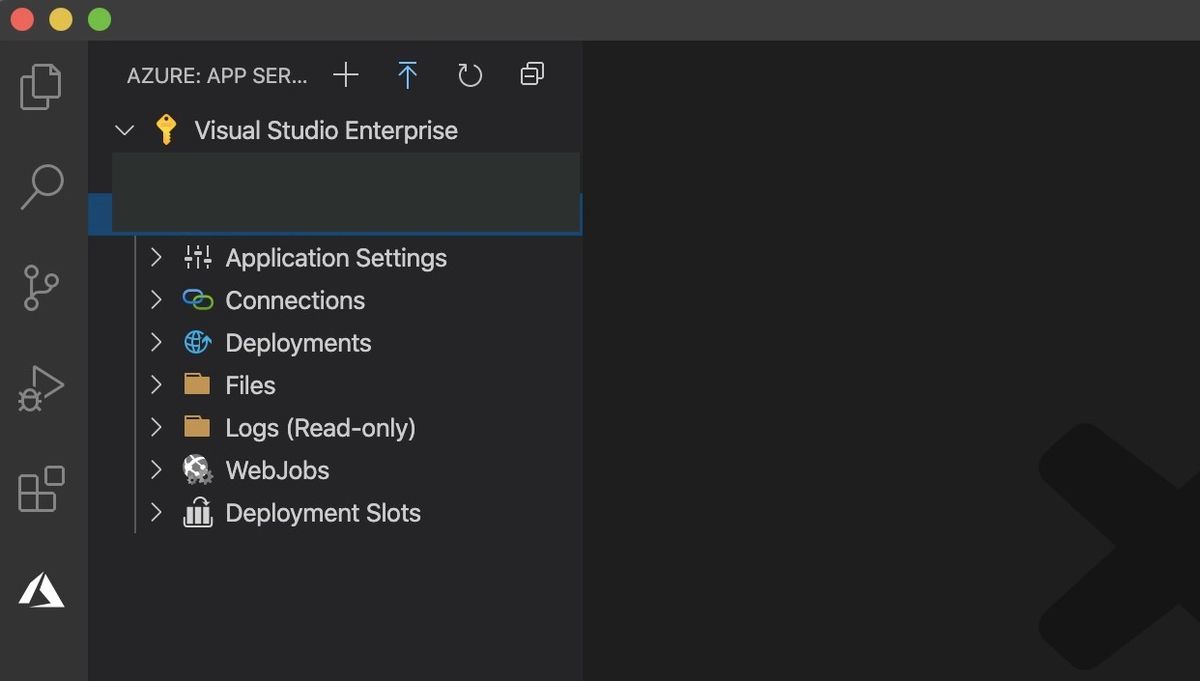Select the Connections label
This screenshot has height=681, width=1200.
(295, 300)
